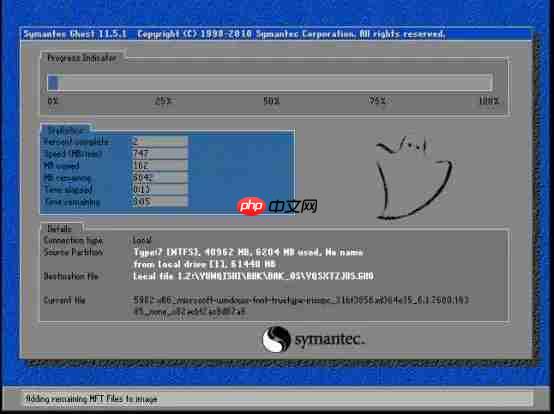Click the symantec brand wordmark

[329, 339]
